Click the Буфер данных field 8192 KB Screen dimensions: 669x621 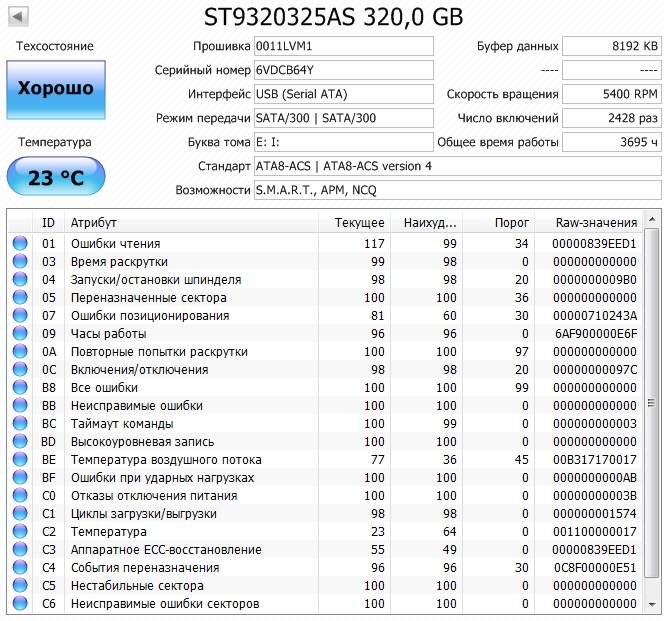[x=612, y=46]
